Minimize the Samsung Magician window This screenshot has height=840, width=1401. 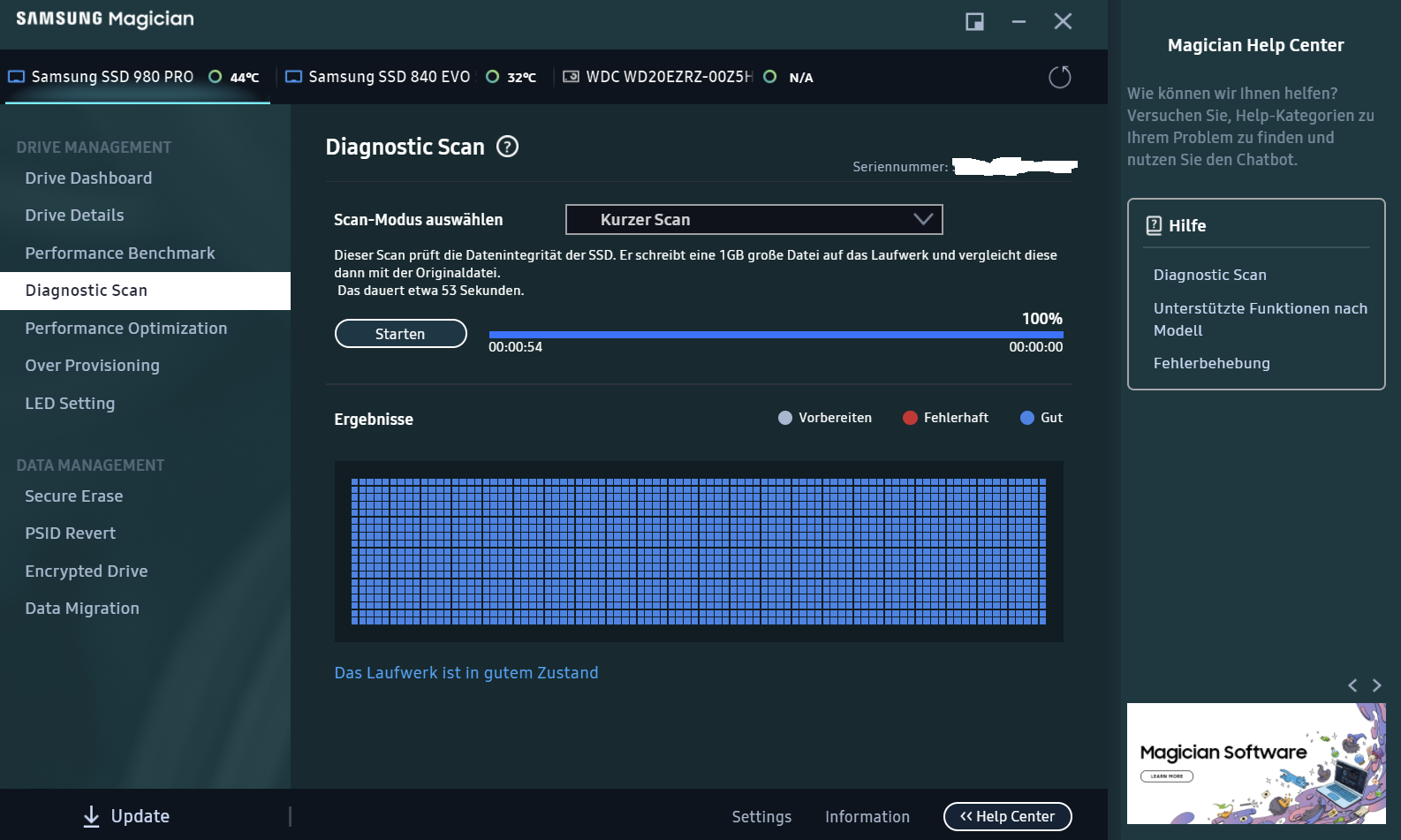pyautogui.click(x=1019, y=21)
